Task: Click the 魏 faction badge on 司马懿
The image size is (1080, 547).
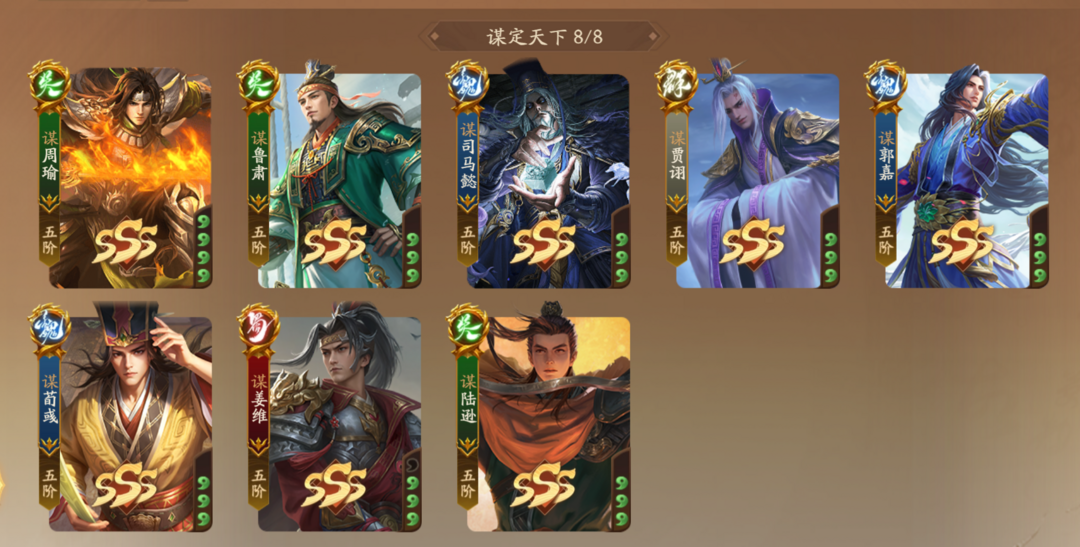Action: 468,83
